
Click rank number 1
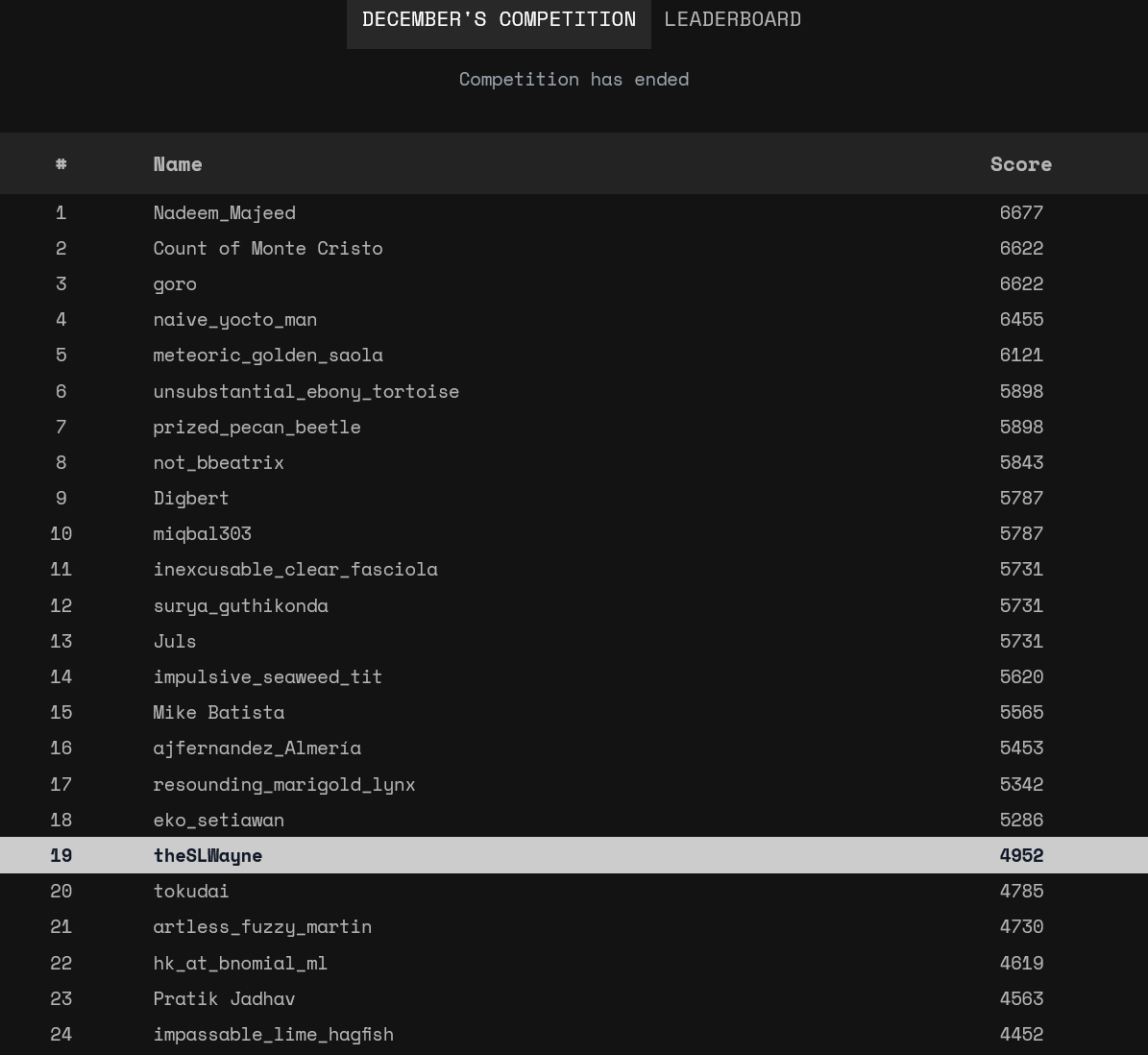pyautogui.click(x=61, y=212)
